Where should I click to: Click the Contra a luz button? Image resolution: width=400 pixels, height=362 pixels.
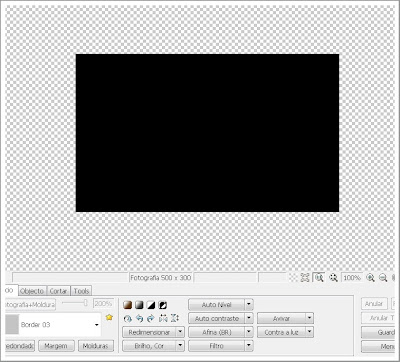click(x=281, y=332)
